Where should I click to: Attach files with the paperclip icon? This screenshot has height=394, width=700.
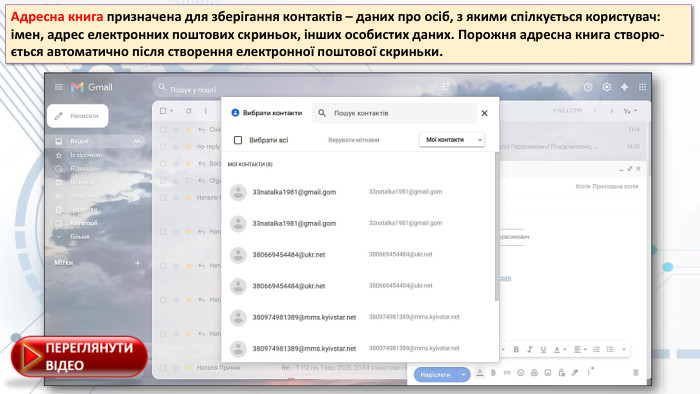[493, 372]
